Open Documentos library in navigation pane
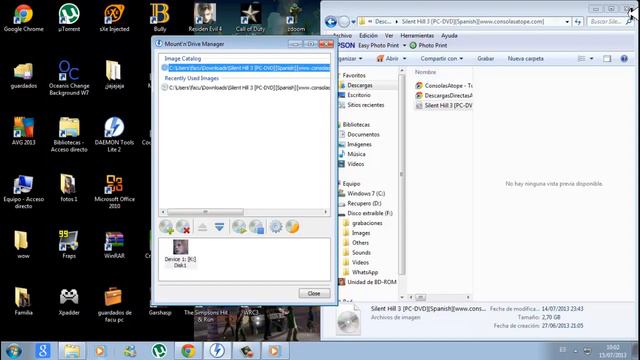640x360 pixels. 363,134
